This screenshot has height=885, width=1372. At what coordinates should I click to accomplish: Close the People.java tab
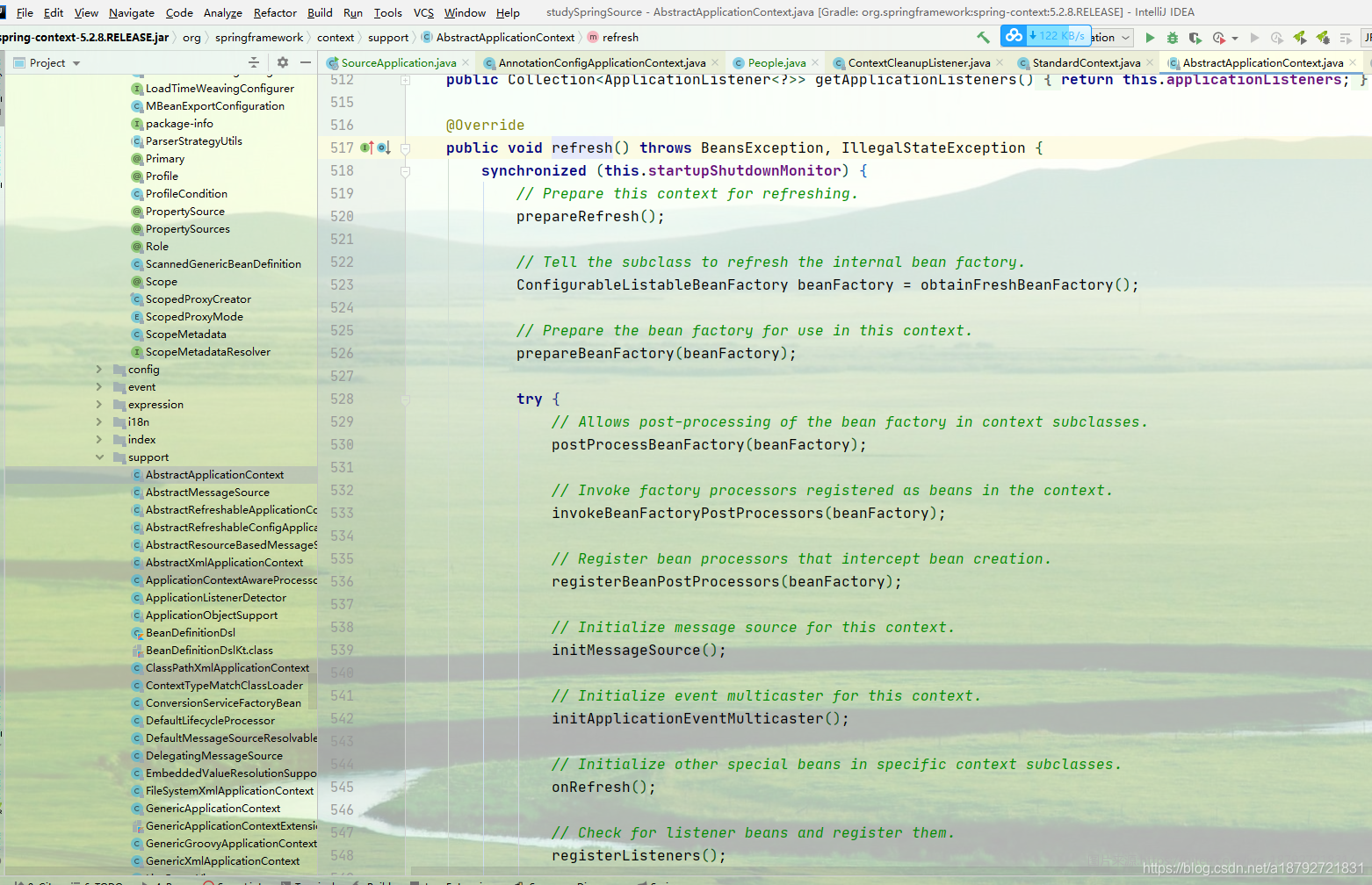[x=815, y=62]
